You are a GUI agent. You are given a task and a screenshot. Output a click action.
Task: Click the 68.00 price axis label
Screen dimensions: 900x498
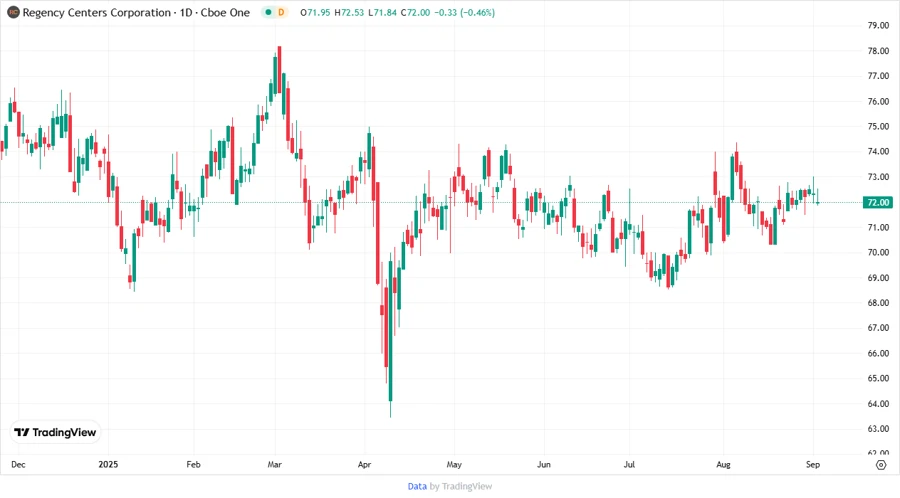click(x=878, y=303)
